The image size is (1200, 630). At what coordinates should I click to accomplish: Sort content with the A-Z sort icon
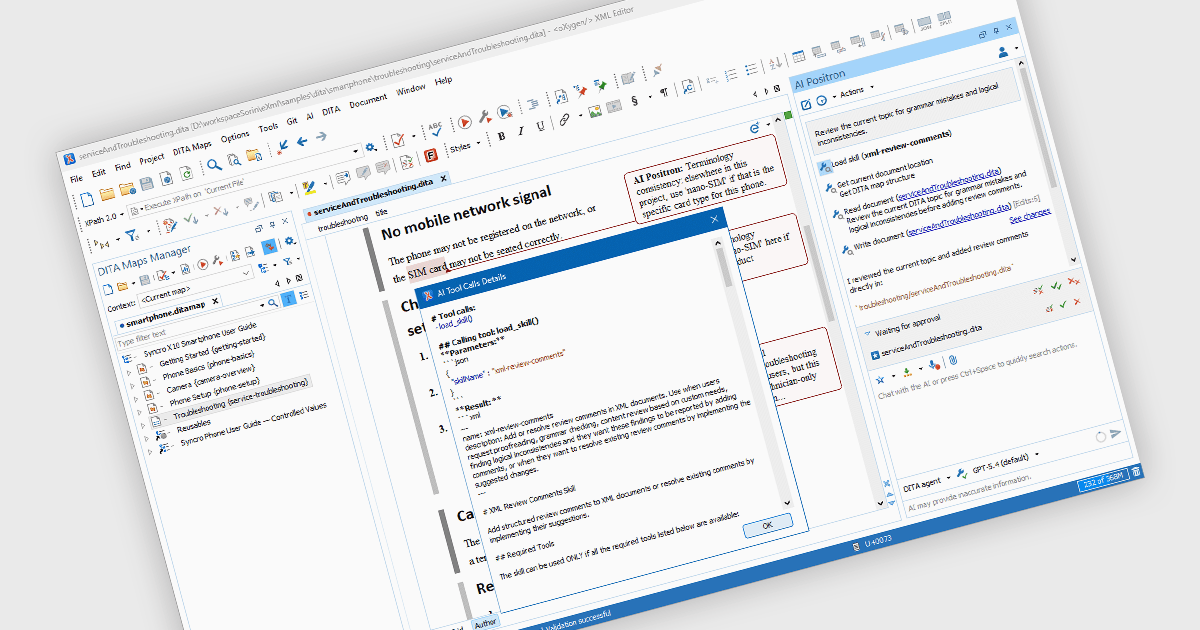(x=775, y=63)
